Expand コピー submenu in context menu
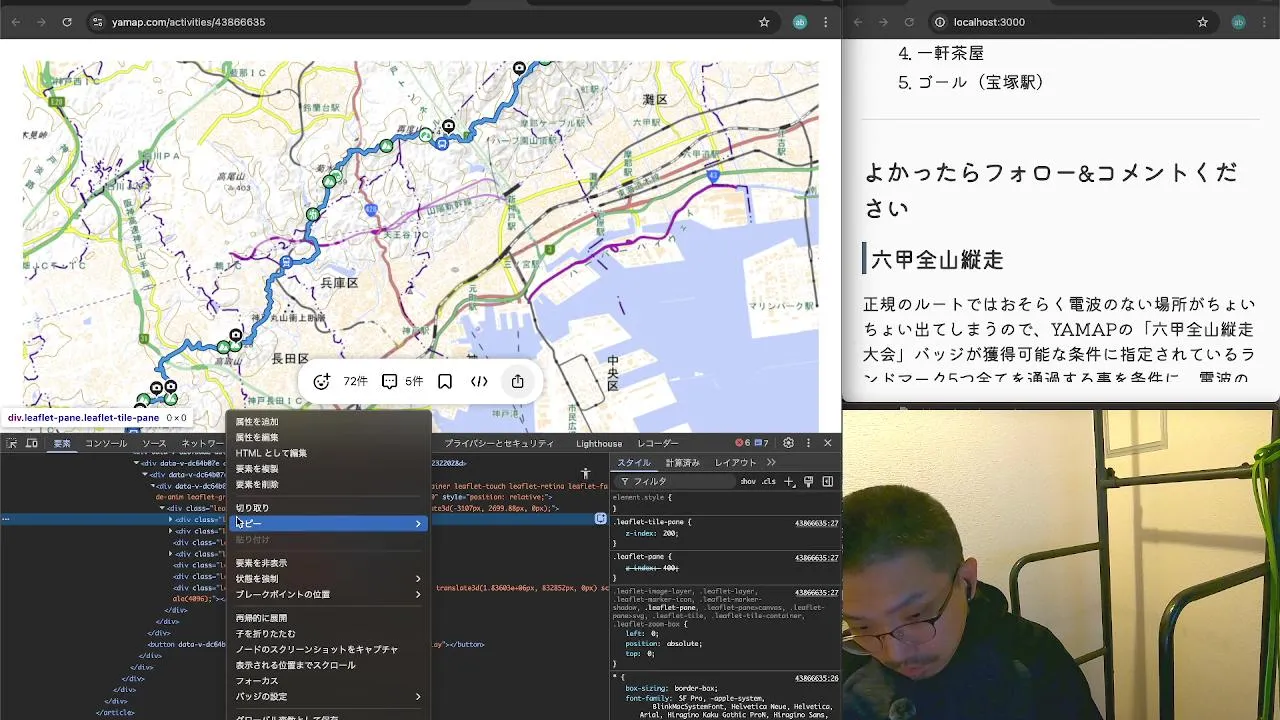Viewport: 1280px width, 720px height. click(329, 523)
